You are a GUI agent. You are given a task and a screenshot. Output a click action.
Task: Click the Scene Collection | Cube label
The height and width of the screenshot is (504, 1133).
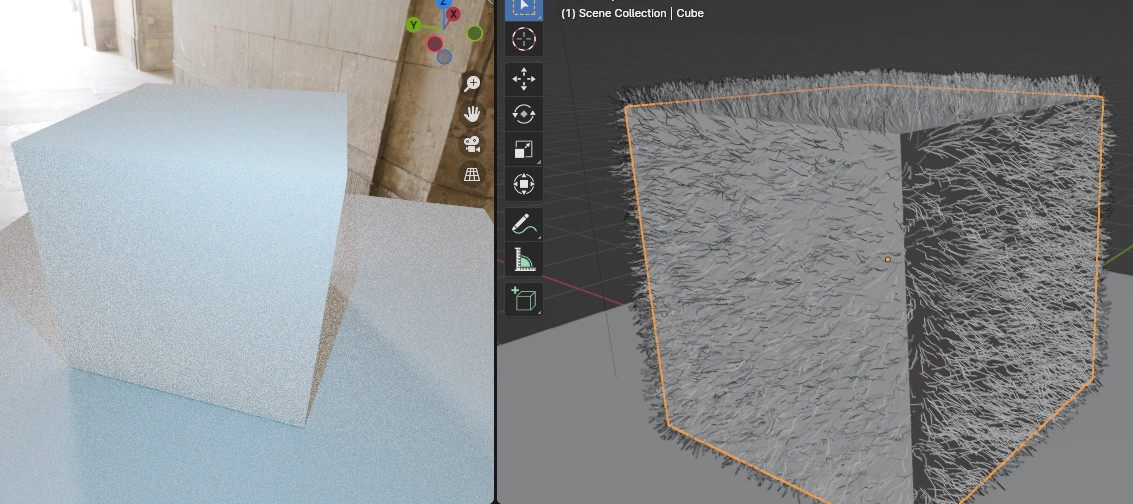tap(632, 13)
